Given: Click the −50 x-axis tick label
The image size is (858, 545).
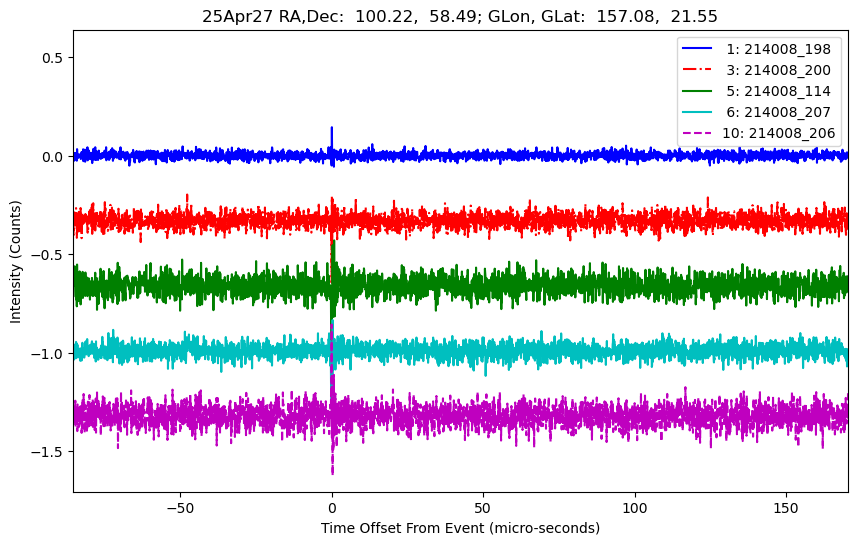Looking at the screenshot, I should click(181, 508).
